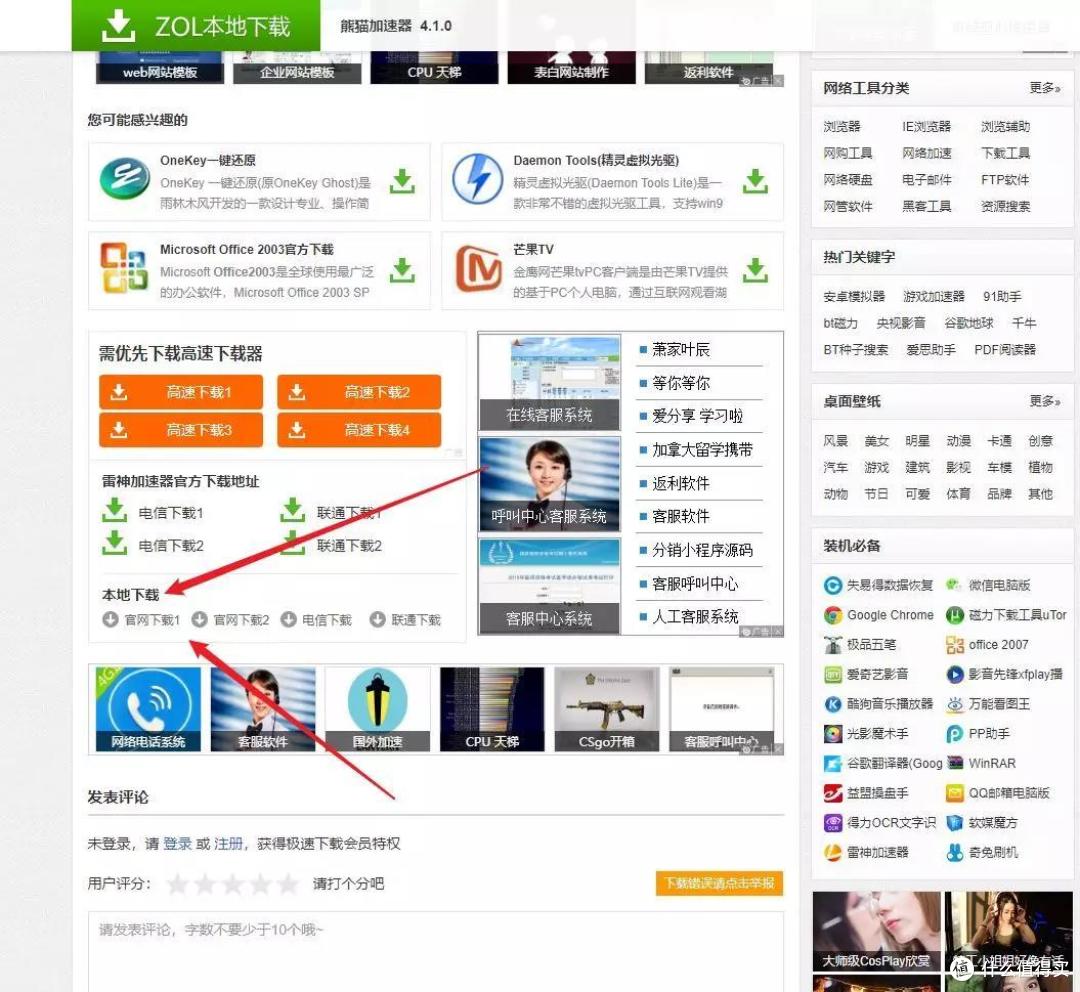This screenshot has height=992, width=1080.
Task: Open 浏览器 category link
Action: coord(842,127)
